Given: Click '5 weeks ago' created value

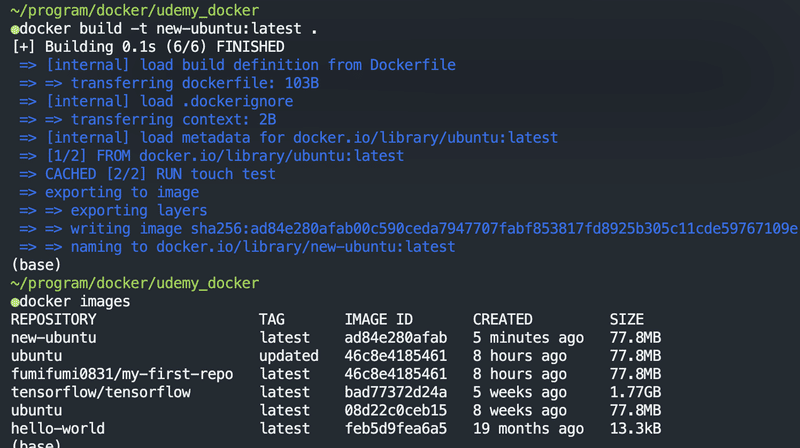Looking at the screenshot, I should coord(519,392).
